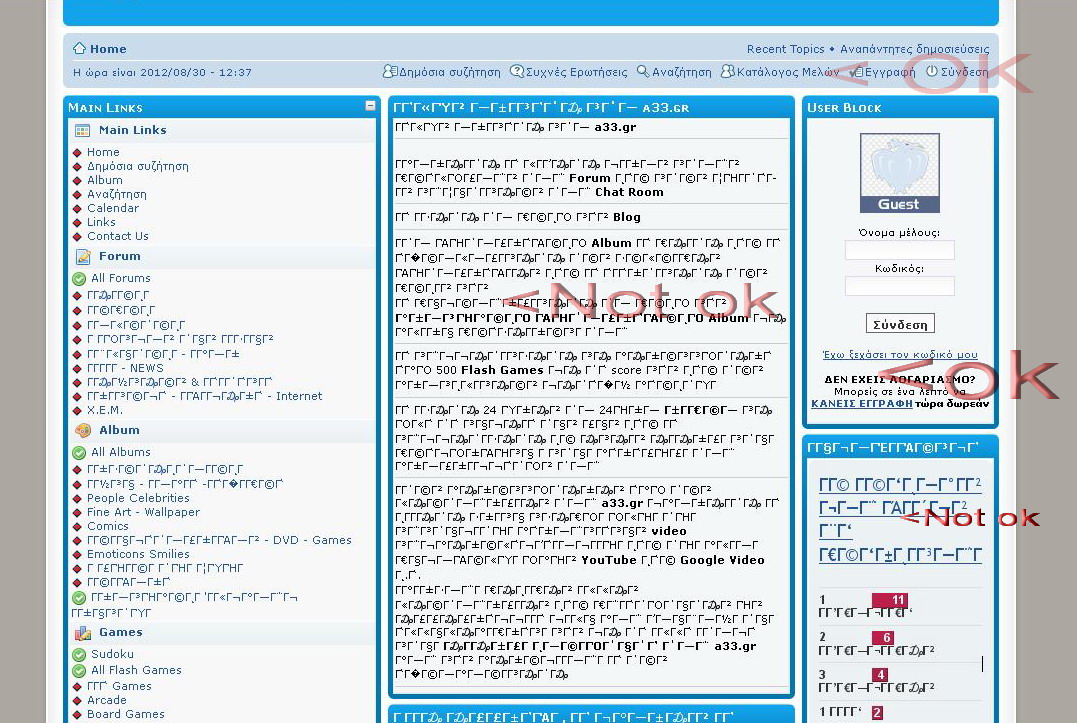Open the Calendar entry in Main Links

click(x=112, y=208)
